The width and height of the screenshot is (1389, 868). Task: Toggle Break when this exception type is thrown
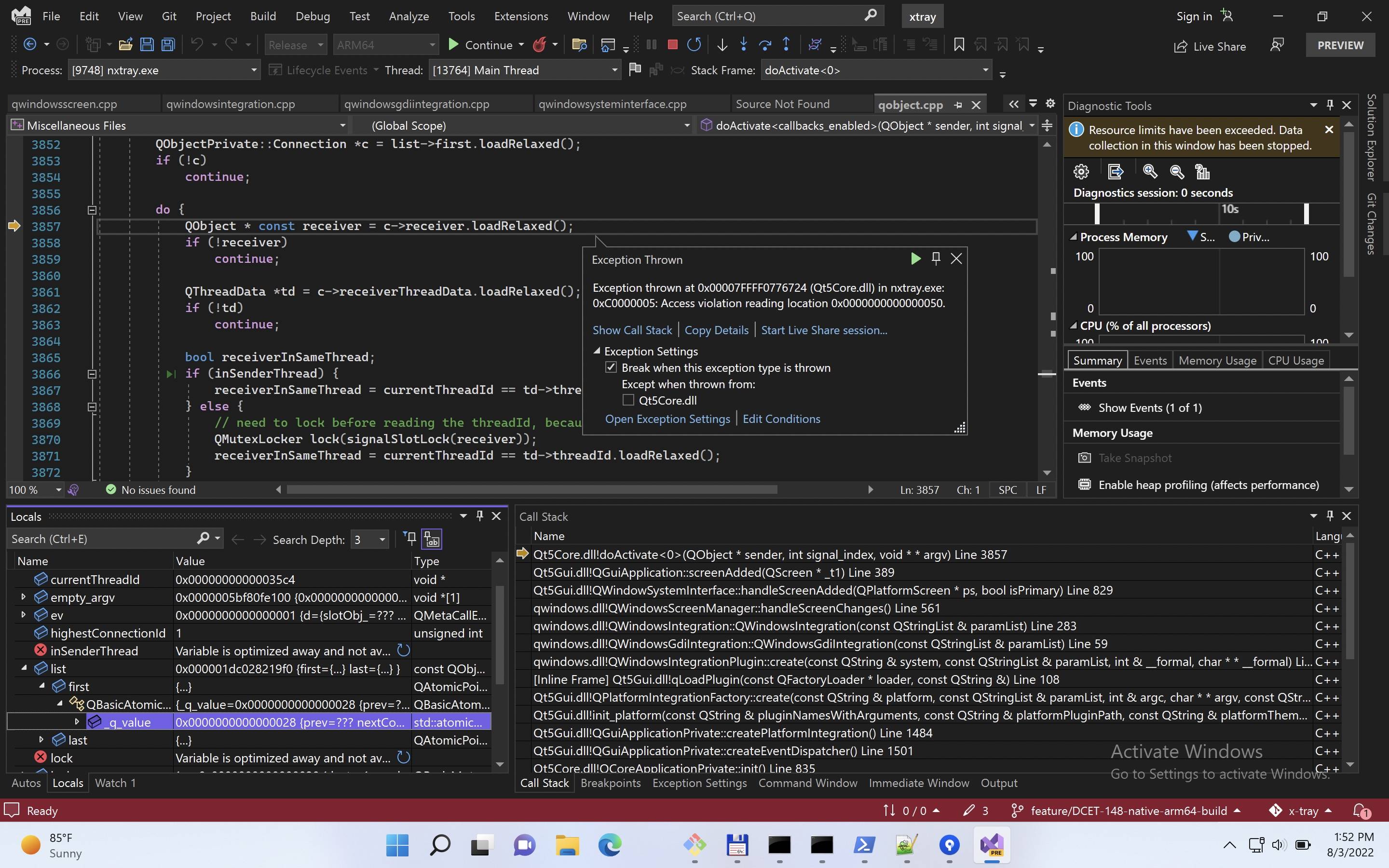tap(611, 367)
